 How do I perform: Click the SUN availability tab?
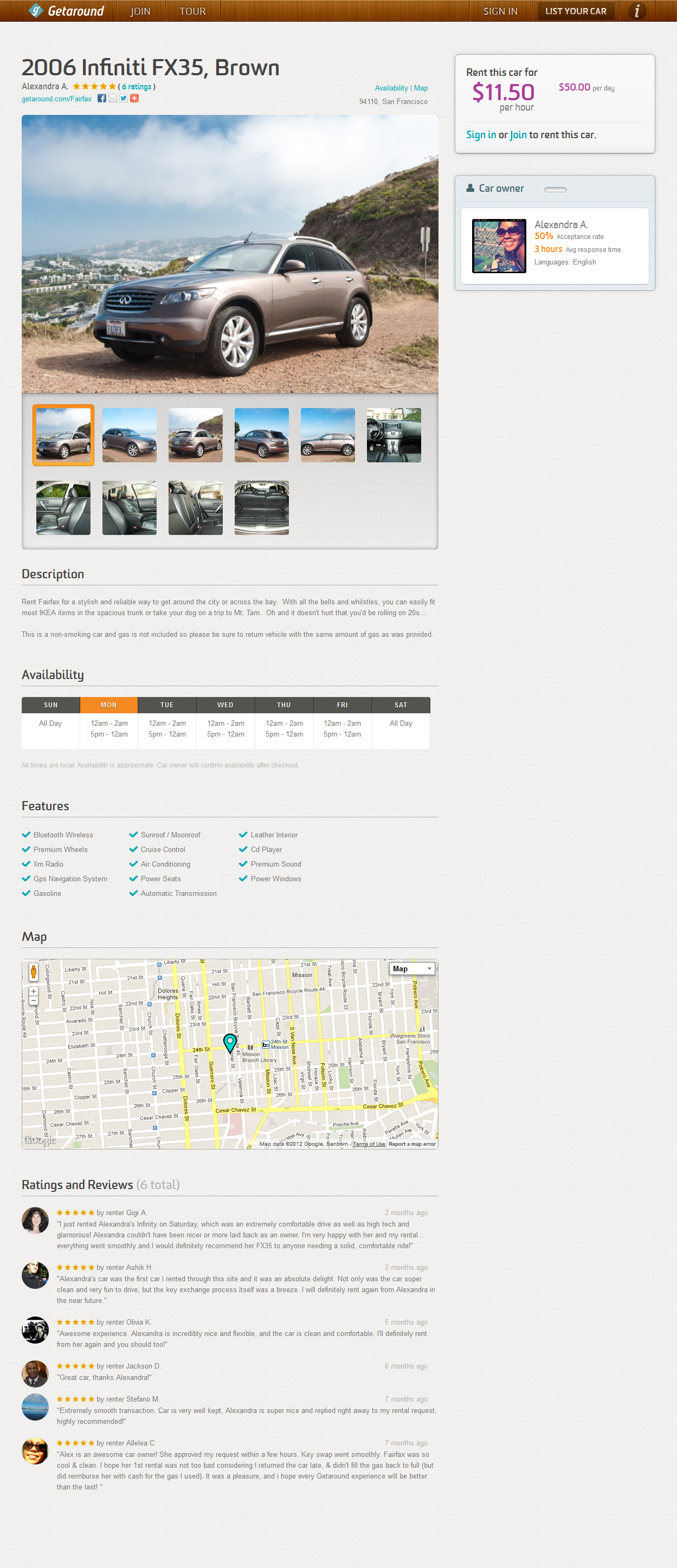pos(50,705)
